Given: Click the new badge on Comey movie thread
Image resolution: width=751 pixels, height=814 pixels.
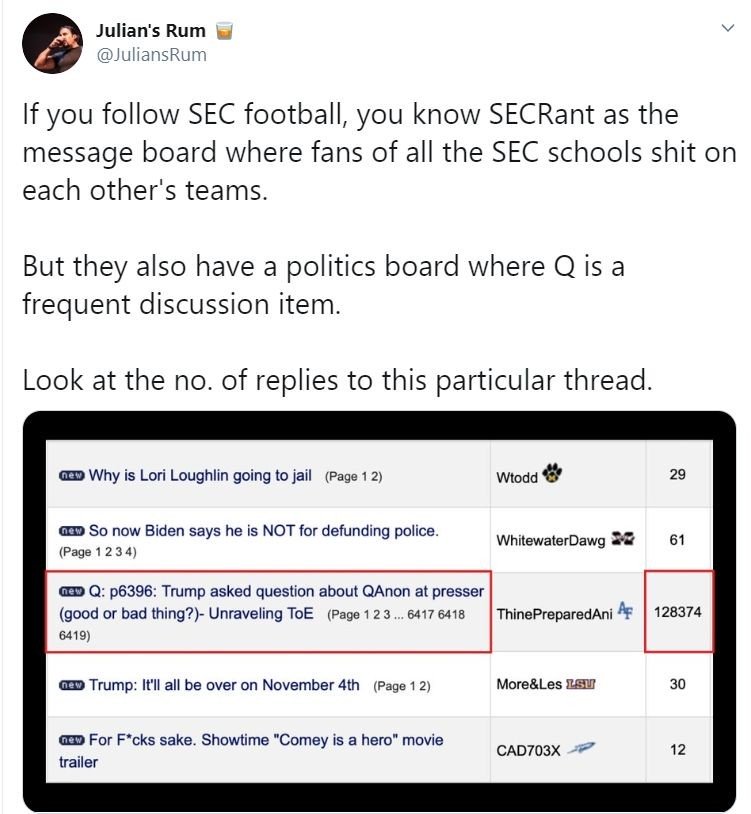Looking at the screenshot, I should pyautogui.click(x=71, y=740).
